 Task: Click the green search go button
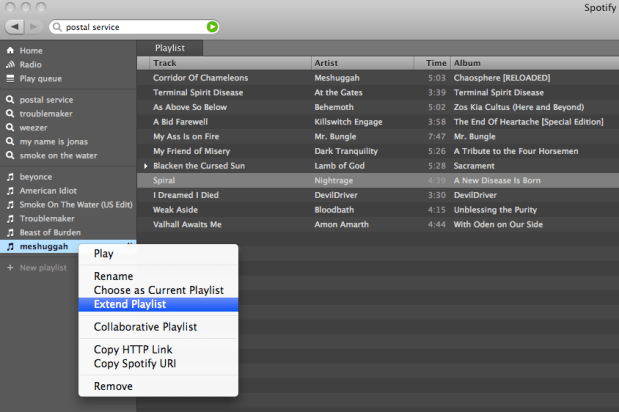click(x=212, y=27)
